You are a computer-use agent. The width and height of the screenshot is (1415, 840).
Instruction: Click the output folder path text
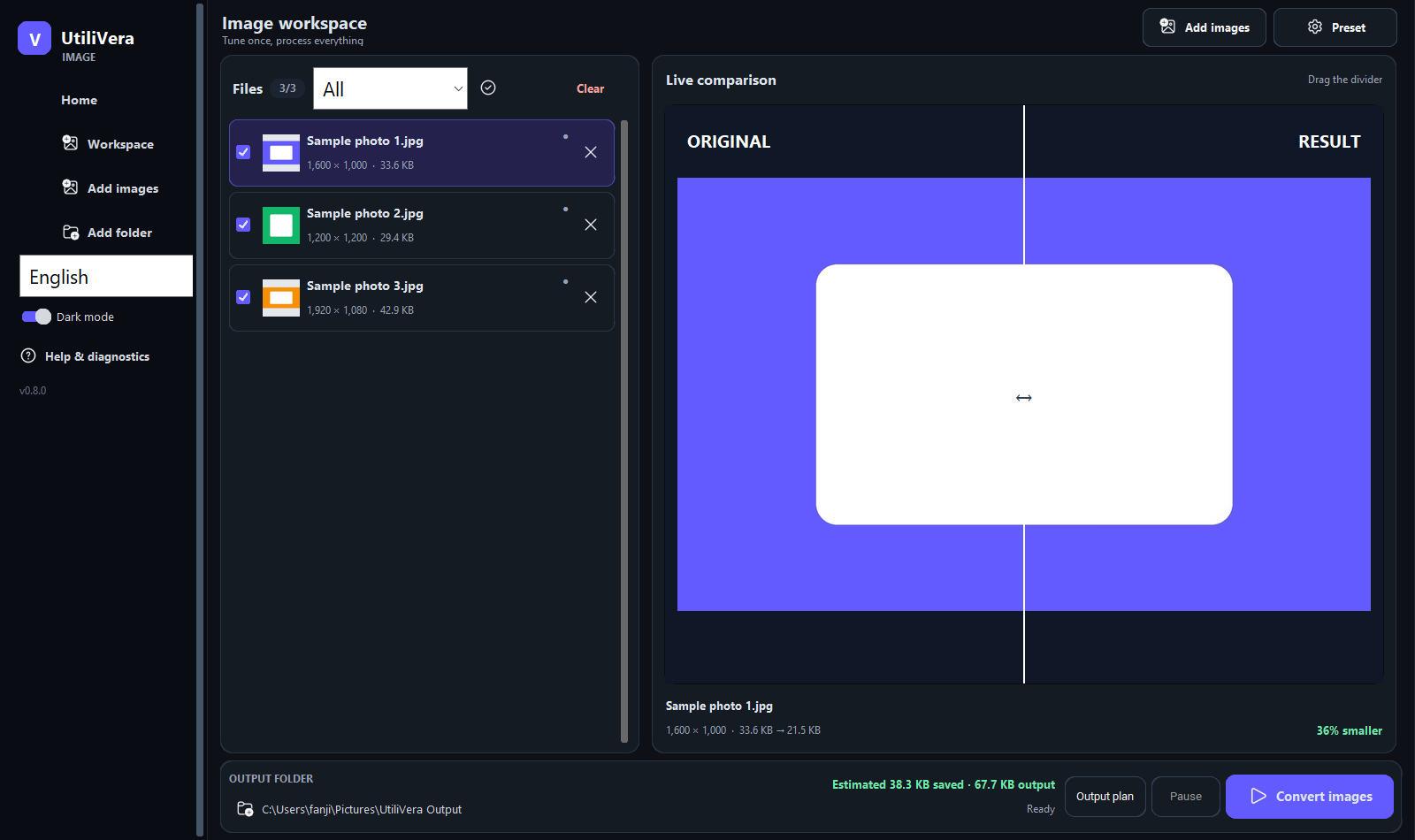(362, 810)
